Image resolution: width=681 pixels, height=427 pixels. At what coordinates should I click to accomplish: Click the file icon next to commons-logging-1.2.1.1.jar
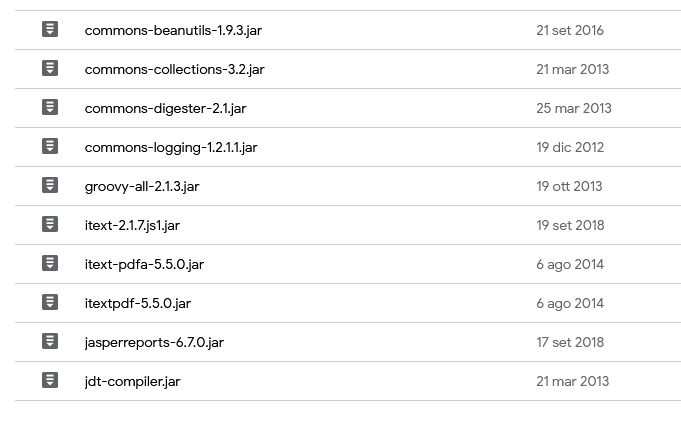coord(50,147)
